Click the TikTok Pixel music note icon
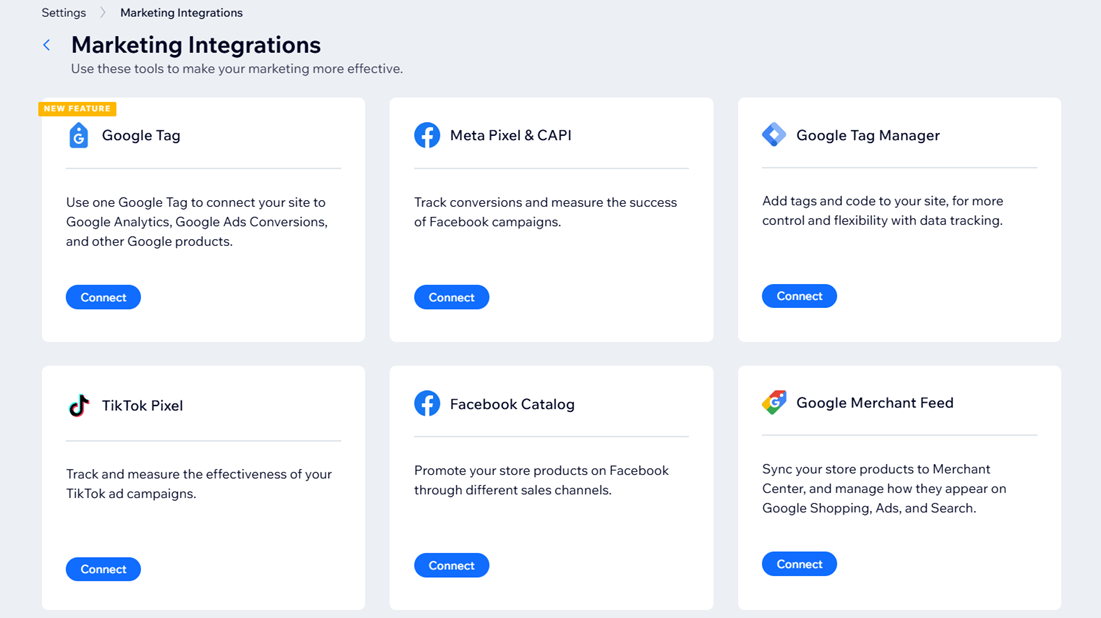Image resolution: width=1101 pixels, height=618 pixels. (x=78, y=405)
